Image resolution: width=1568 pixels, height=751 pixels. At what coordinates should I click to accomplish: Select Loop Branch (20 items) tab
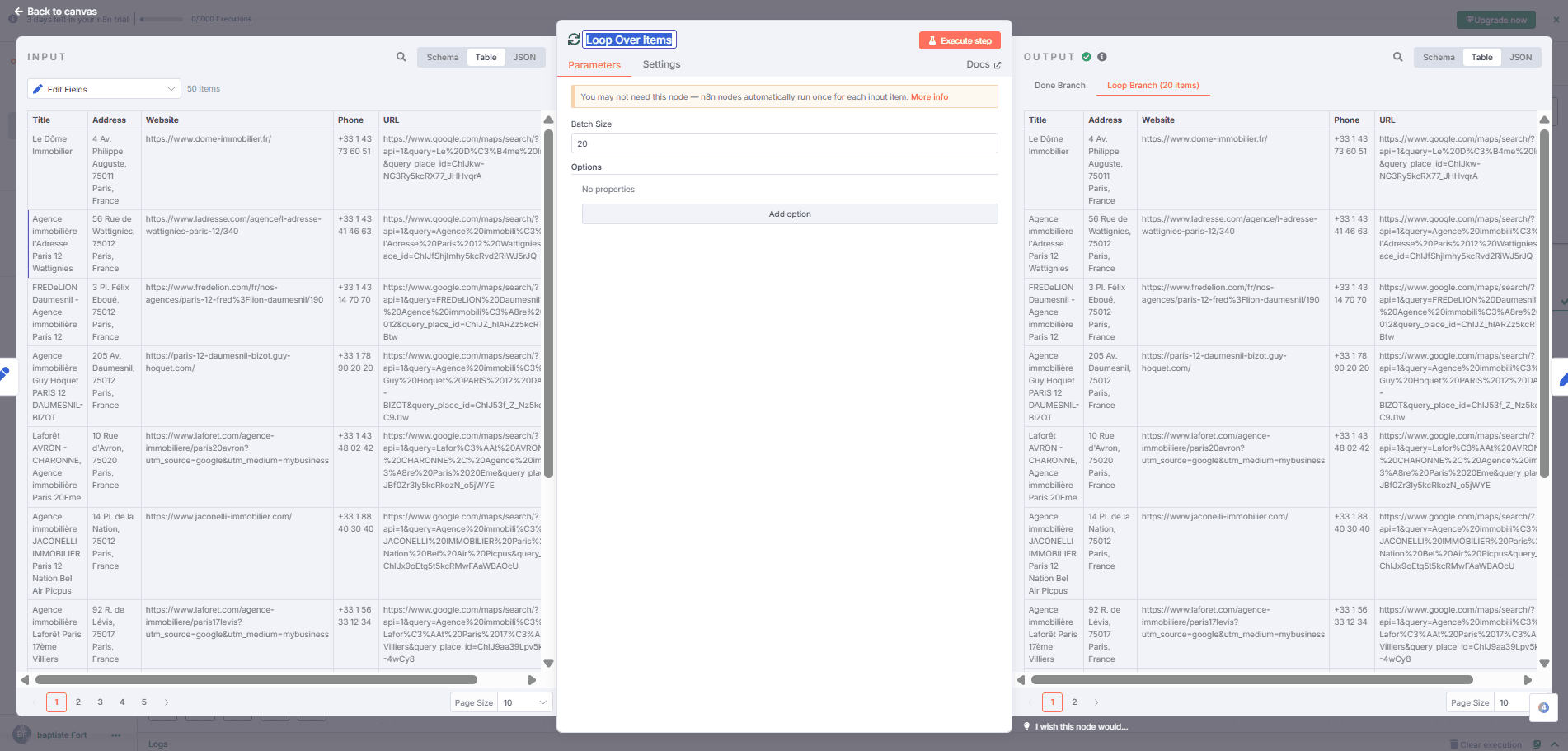tap(1153, 86)
